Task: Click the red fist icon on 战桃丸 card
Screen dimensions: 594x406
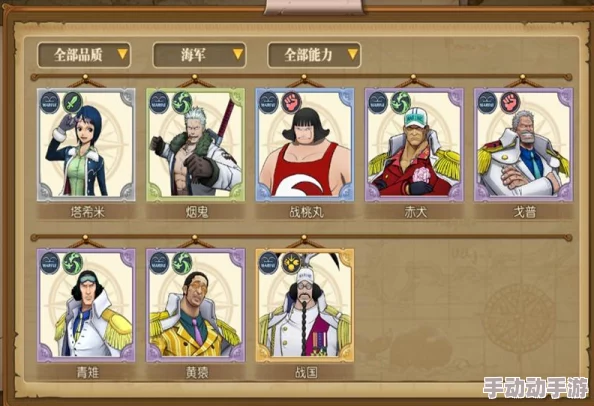Action: pos(291,102)
